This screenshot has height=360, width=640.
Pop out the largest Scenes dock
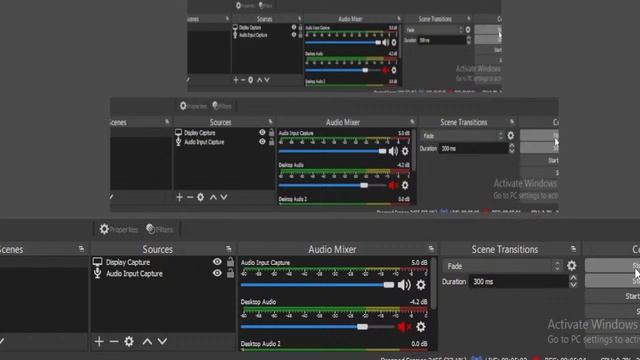point(81,249)
